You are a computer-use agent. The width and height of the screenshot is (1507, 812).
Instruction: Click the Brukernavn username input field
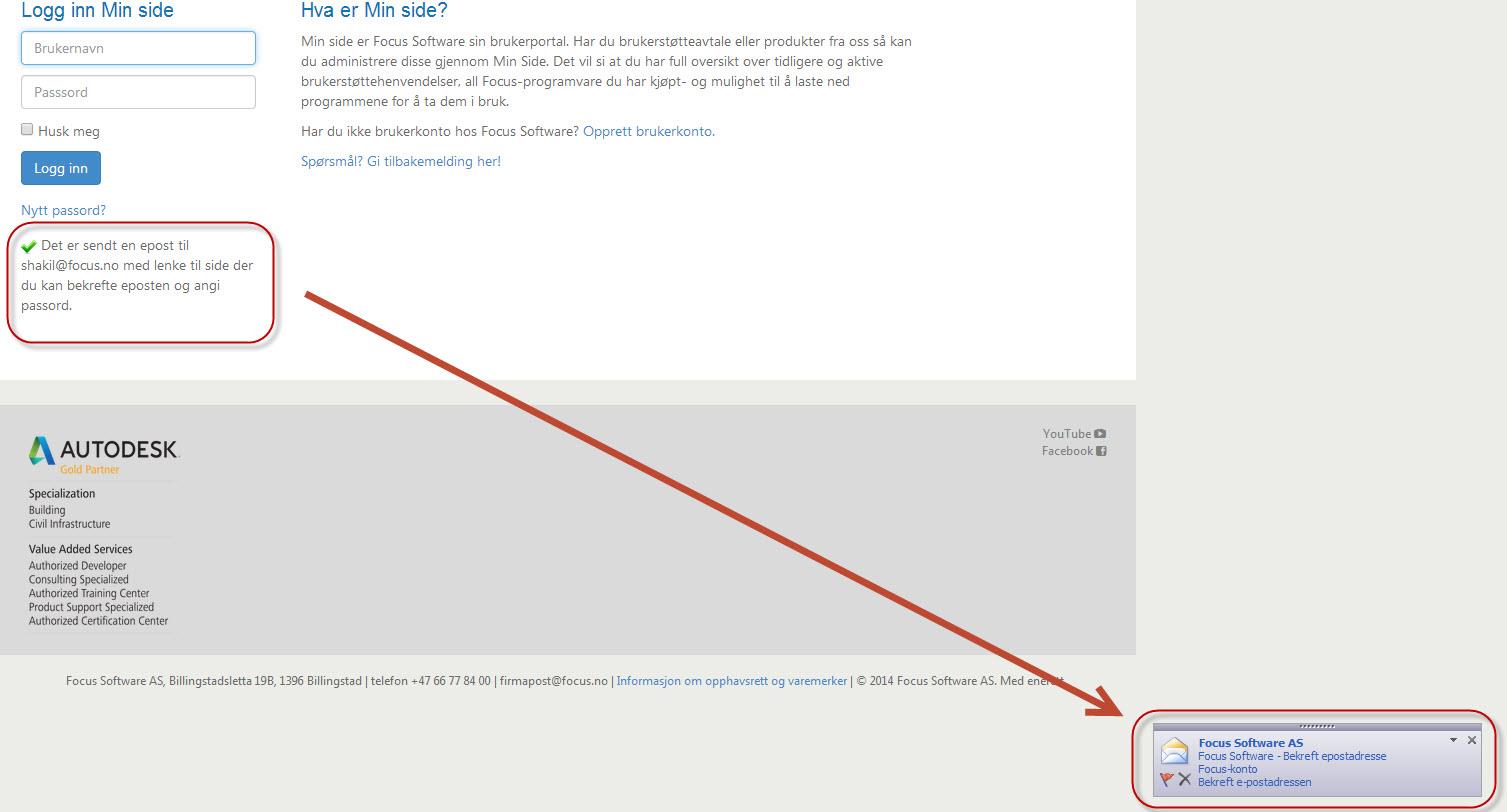click(138, 48)
